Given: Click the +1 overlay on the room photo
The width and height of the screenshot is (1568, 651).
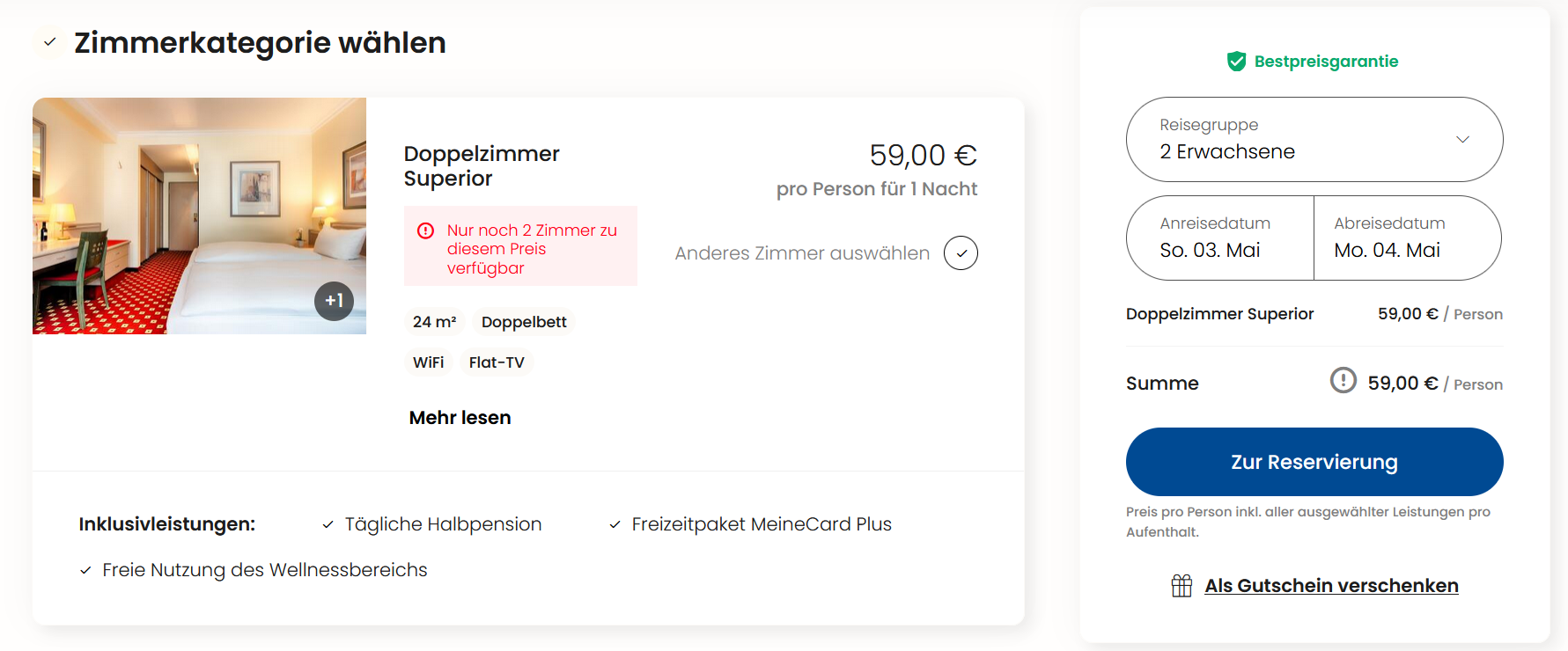Looking at the screenshot, I should (334, 300).
